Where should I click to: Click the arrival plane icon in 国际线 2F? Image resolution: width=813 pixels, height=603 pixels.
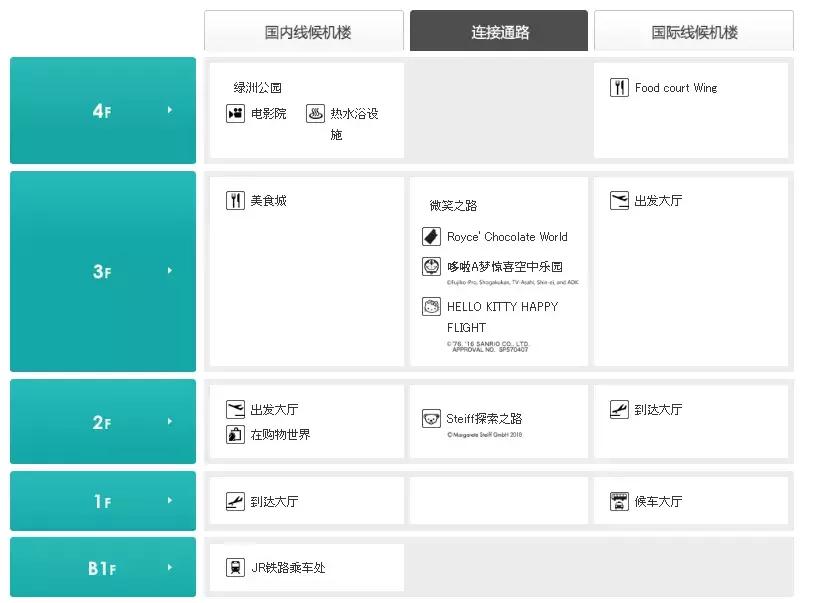click(619, 409)
